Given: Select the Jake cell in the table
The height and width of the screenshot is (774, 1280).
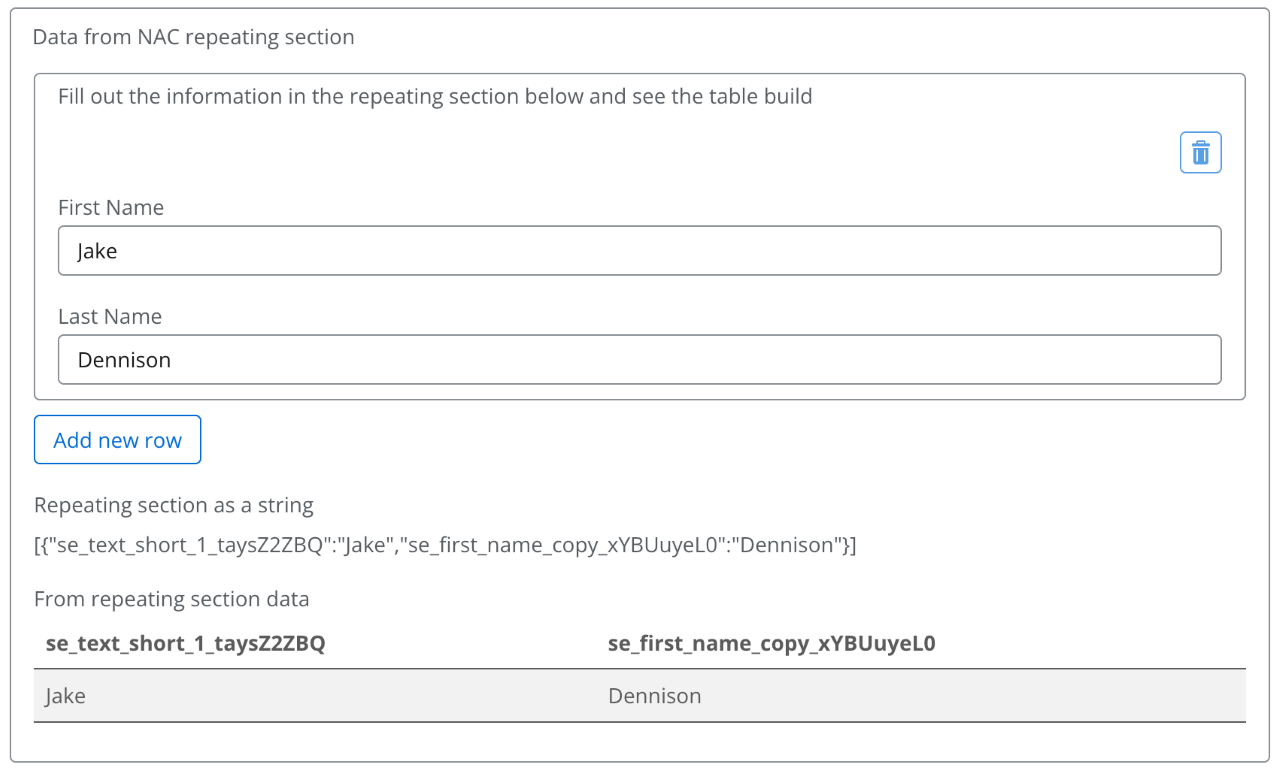Looking at the screenshot, I should pos(66,696).
